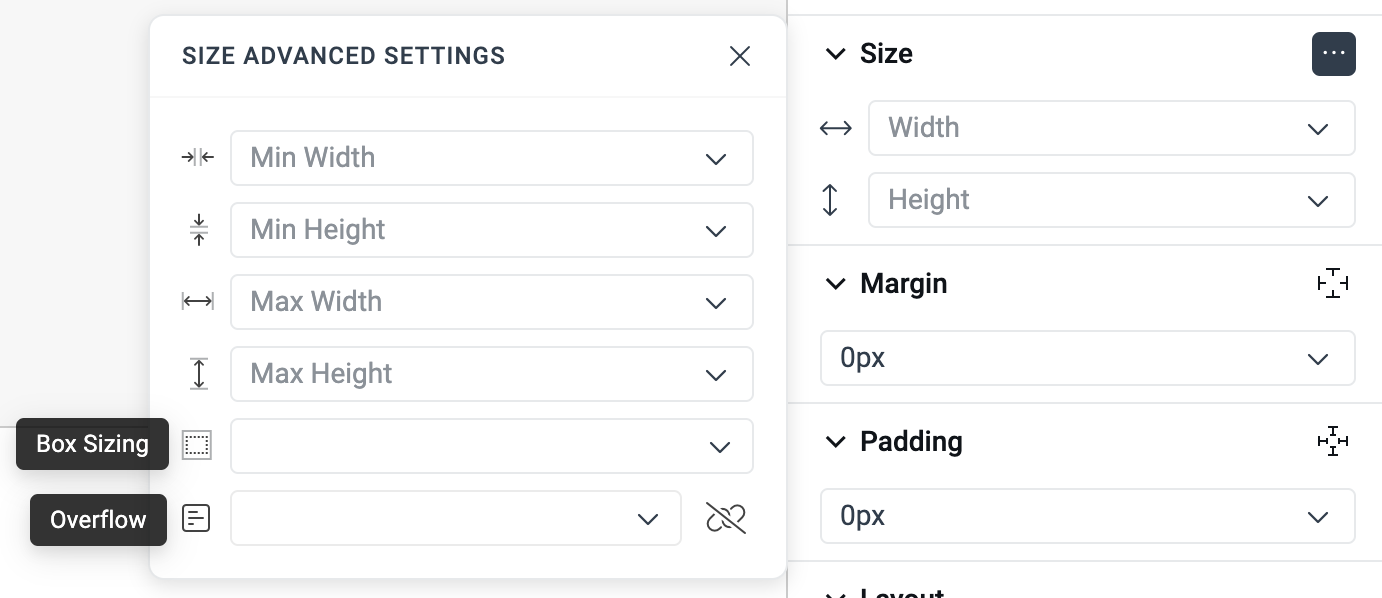Close the Size Advanced Settings panel
Viewport: 1382px width, 598px height.
[x=739, y=56]
